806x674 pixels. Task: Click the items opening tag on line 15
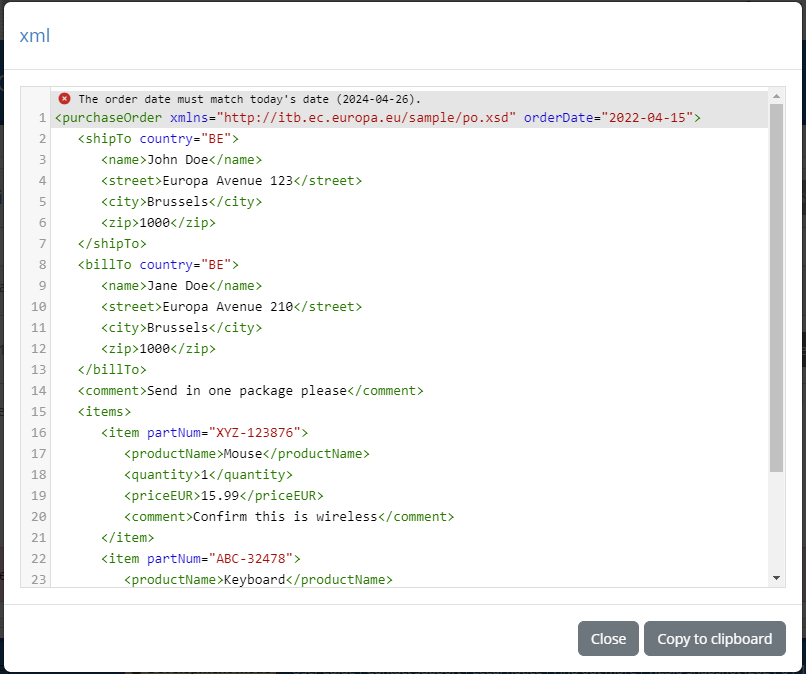(104, 412)
